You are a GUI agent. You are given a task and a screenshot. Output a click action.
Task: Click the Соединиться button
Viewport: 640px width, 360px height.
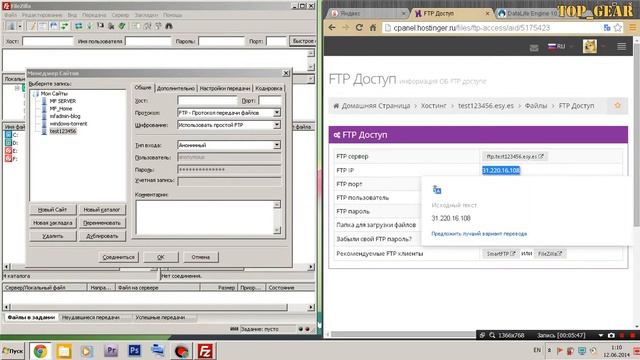point(118,257)
